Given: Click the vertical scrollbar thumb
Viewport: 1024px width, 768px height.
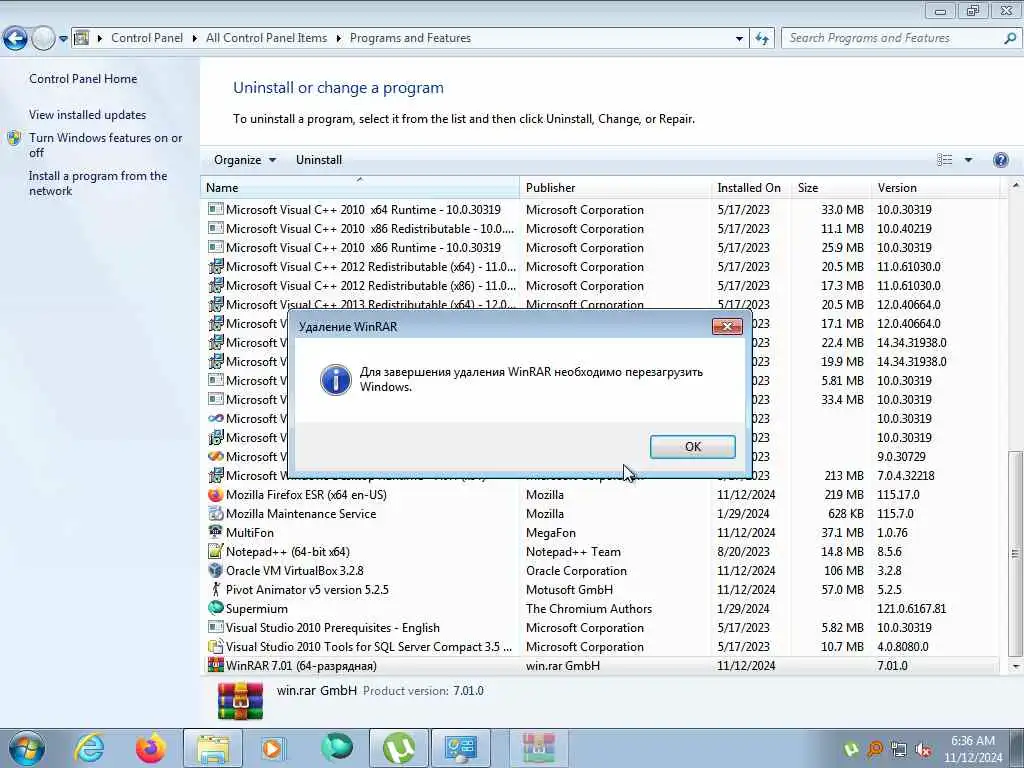Looking at the screenshot, I should [x=1016, y=554].
